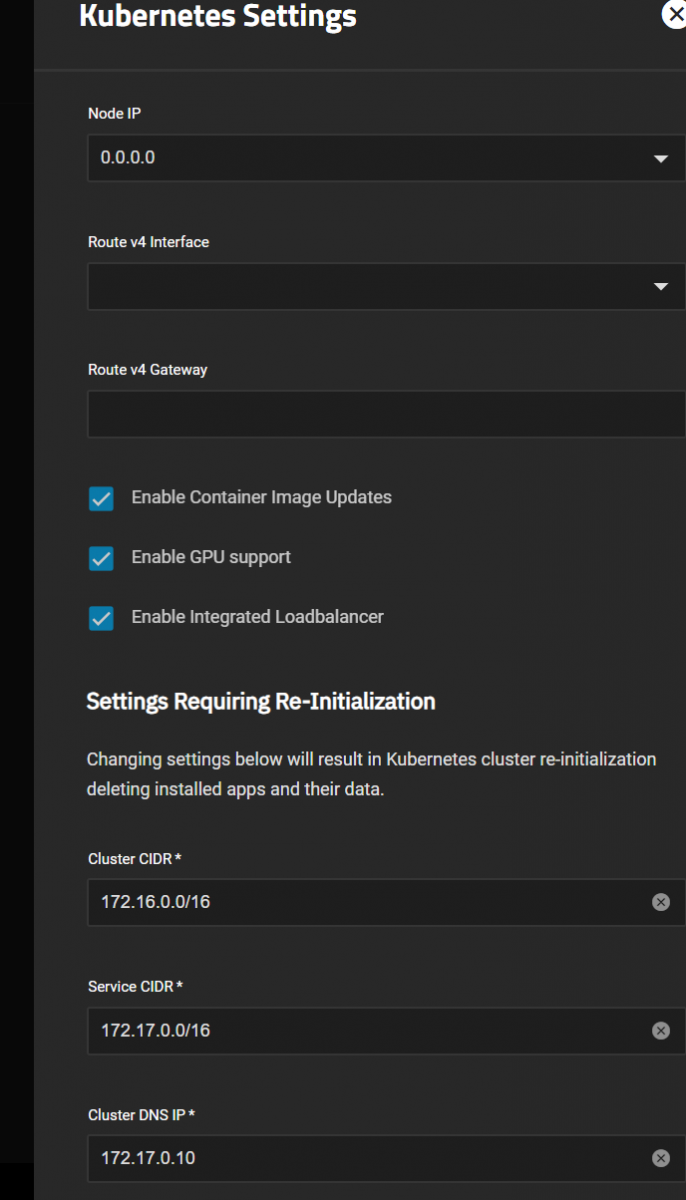The image size is (686, 1200).
Task: Click the Enable Integrated Loadbalancer label
Action: (x=258, y=617)
